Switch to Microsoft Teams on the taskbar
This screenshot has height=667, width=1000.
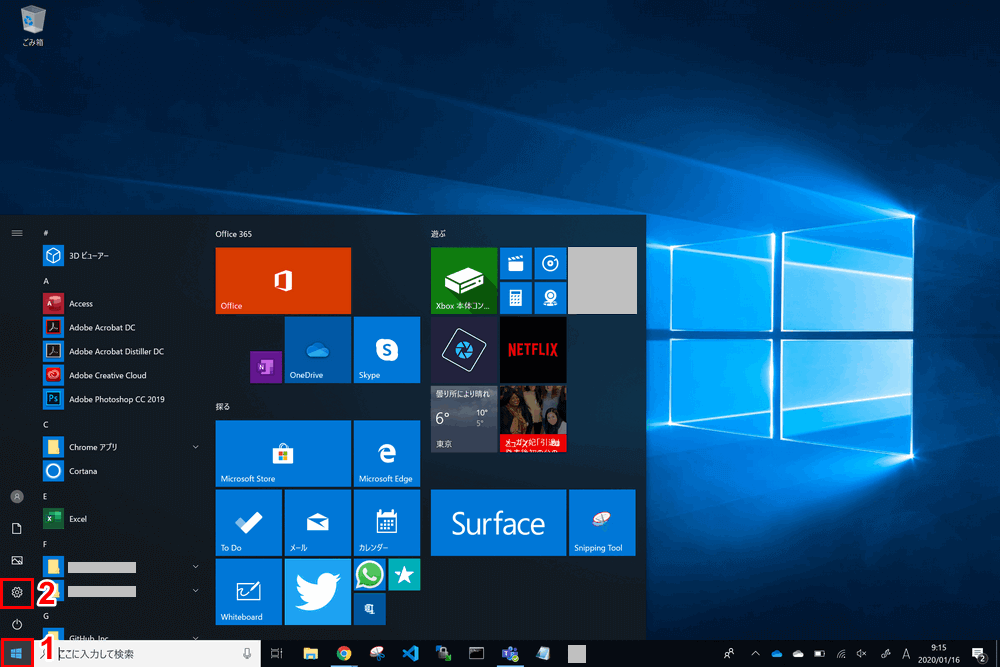click(510, 654)
